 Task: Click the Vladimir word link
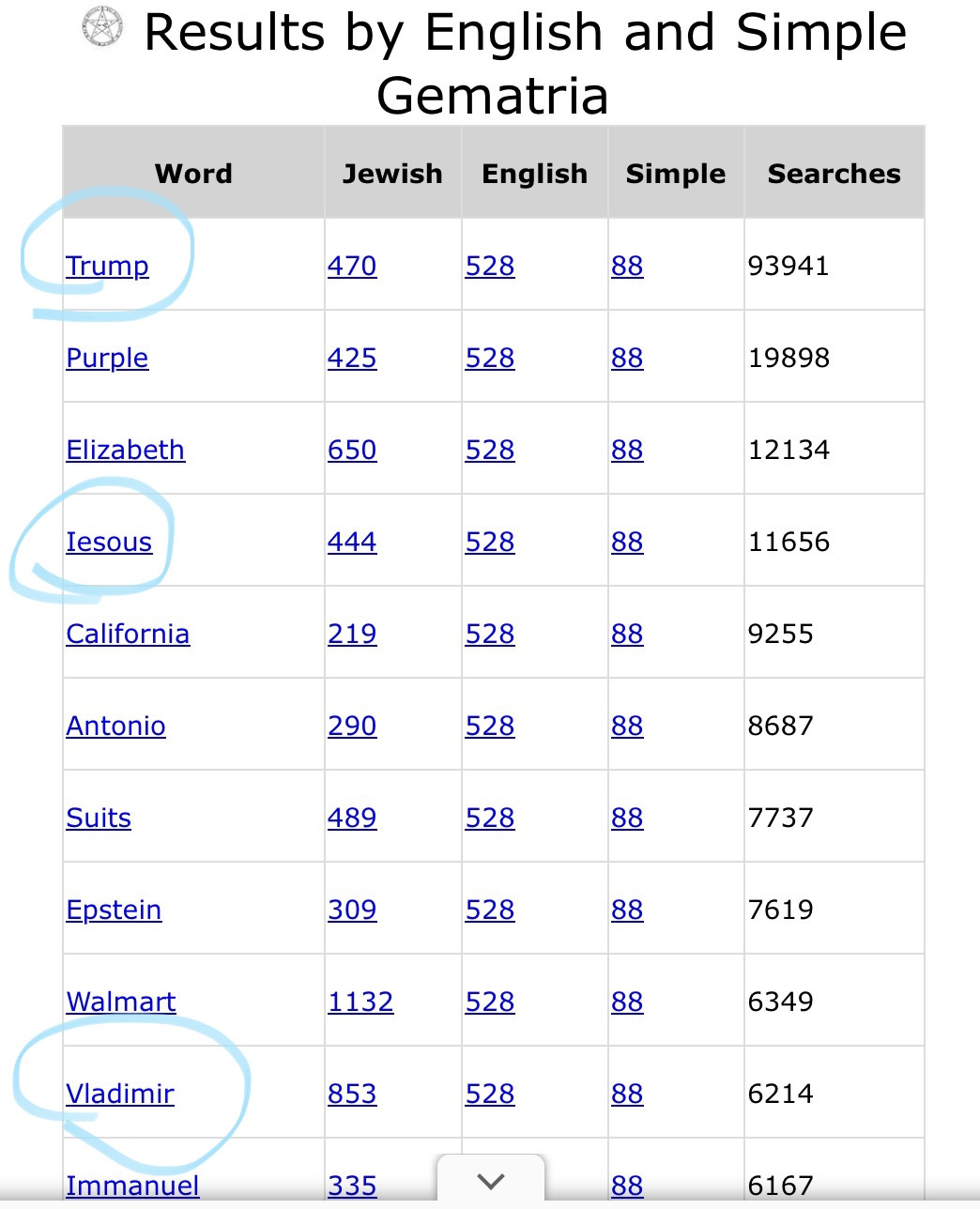pos(120,1094)
